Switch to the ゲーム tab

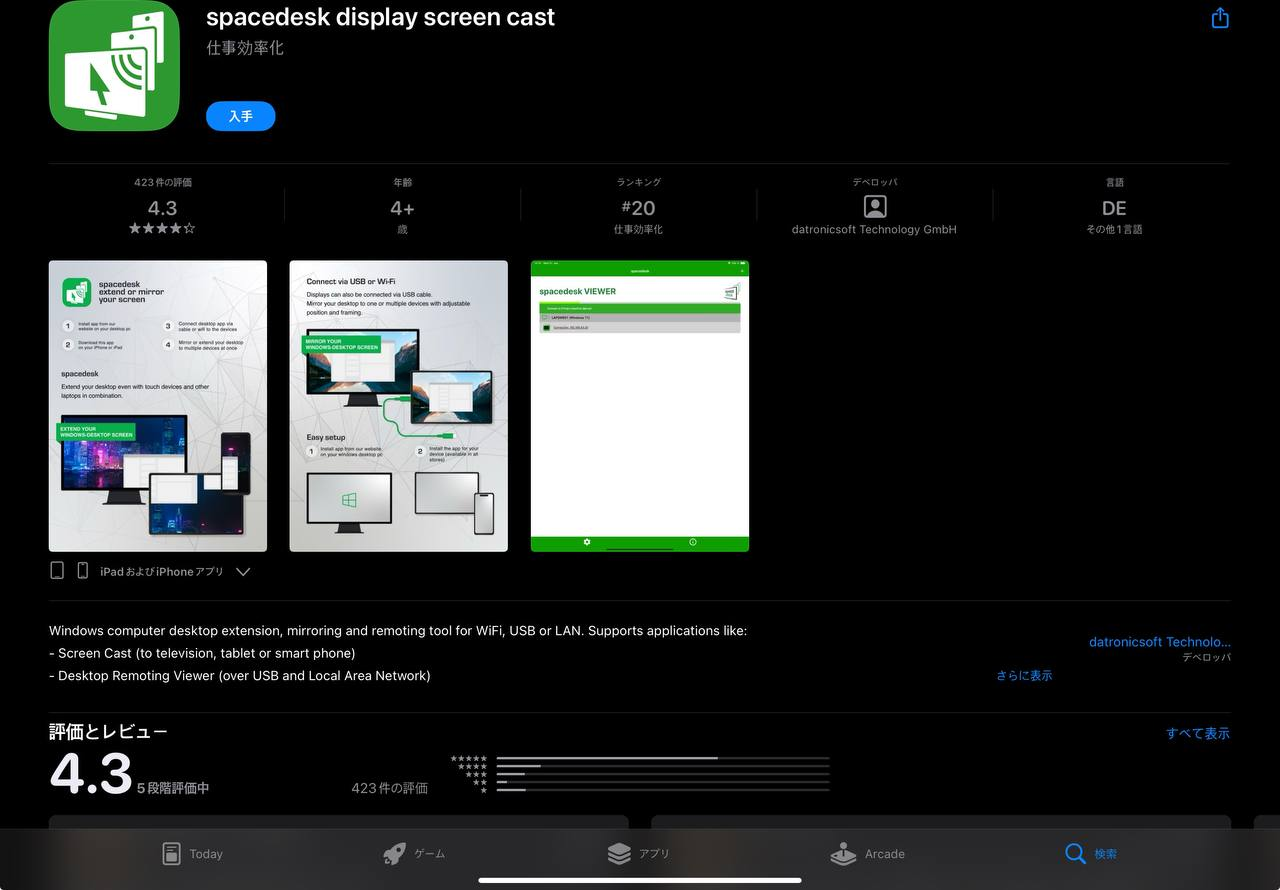(414, 854)
